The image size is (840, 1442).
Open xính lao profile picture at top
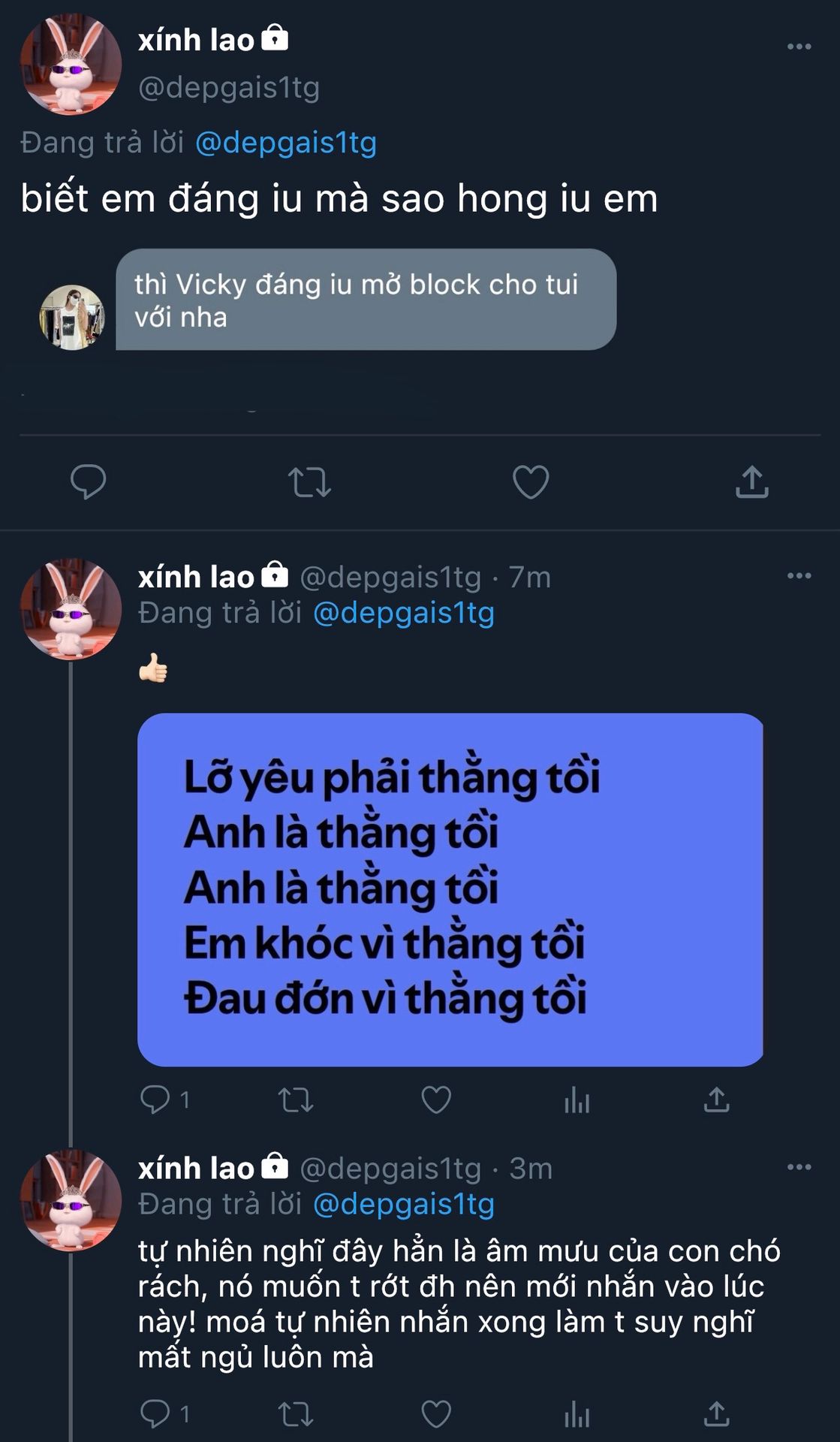click(x=71, y=65)
